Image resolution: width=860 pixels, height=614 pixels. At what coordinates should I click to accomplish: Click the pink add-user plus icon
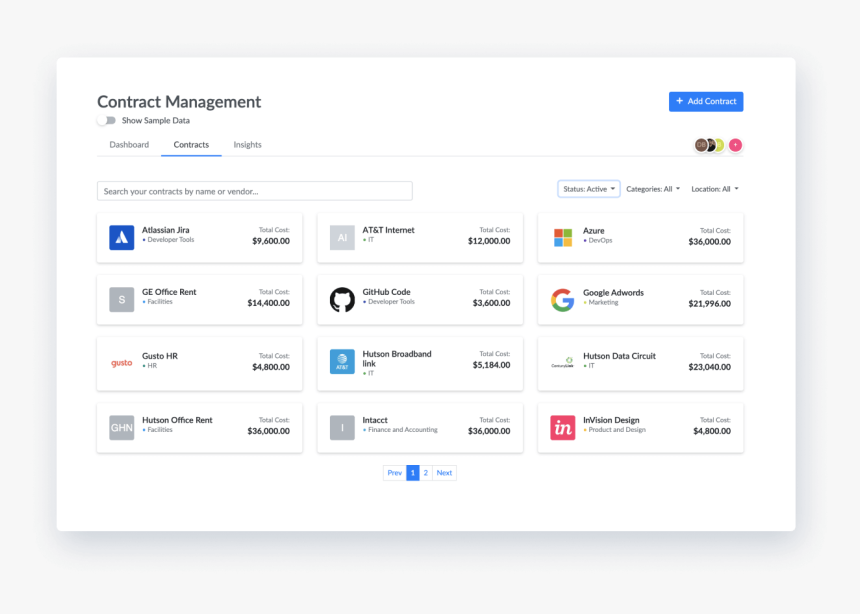(735, 145)
